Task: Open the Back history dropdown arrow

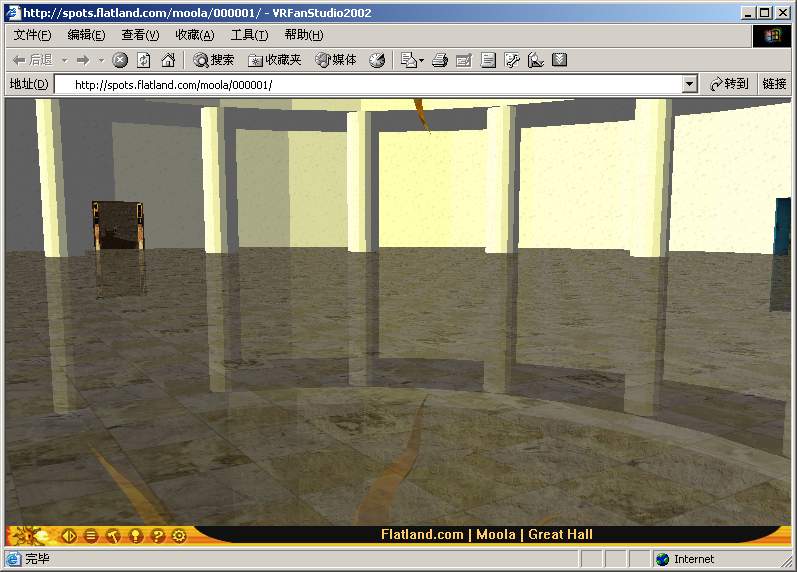Action: 65,61
